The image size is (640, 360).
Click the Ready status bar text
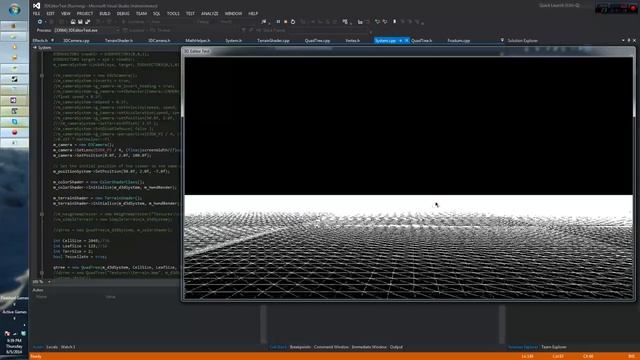(x=36, y=356)
